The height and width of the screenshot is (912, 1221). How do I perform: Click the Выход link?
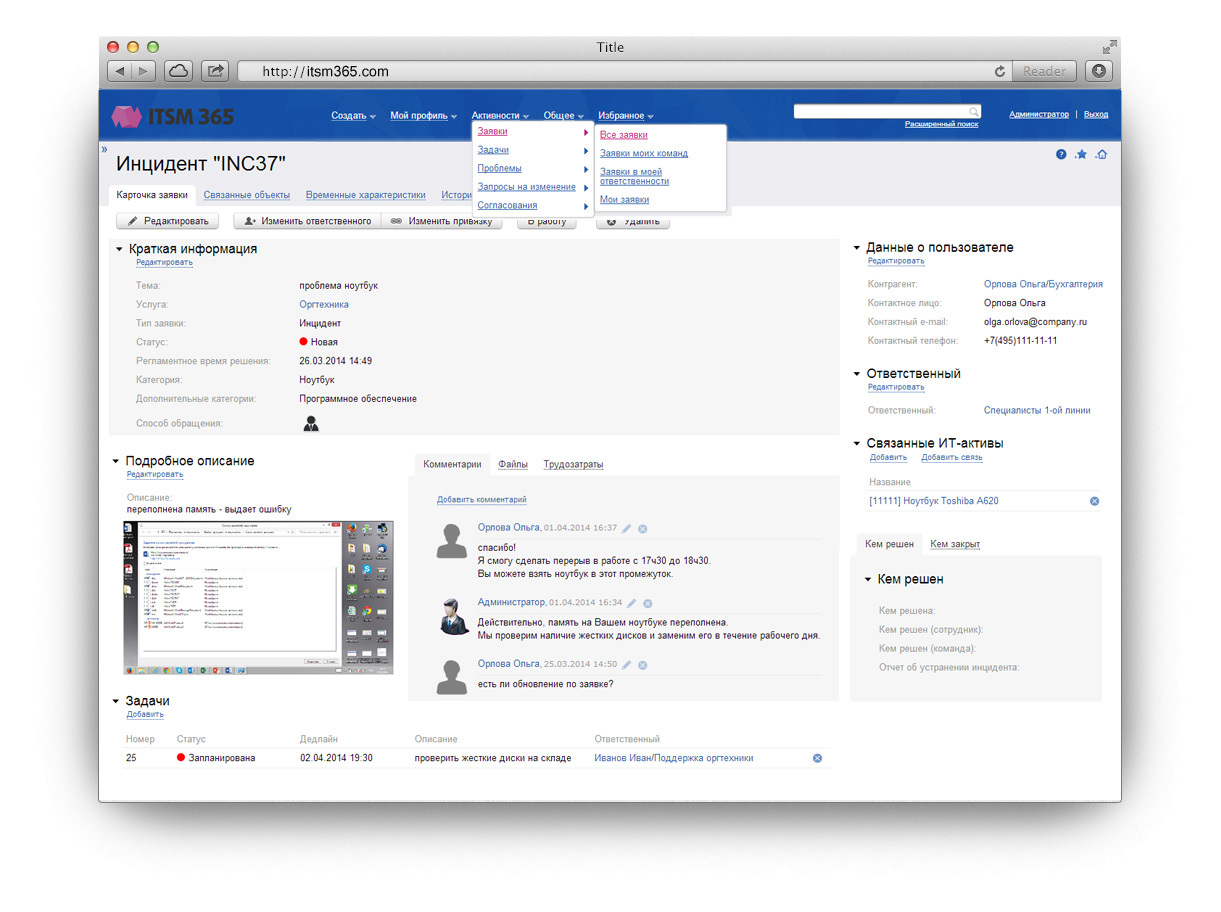click(1096, 115)
